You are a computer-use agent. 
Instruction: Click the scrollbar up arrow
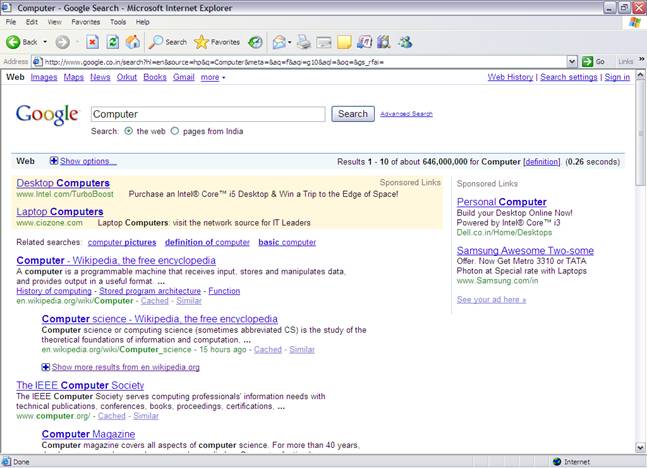(640, 75)
